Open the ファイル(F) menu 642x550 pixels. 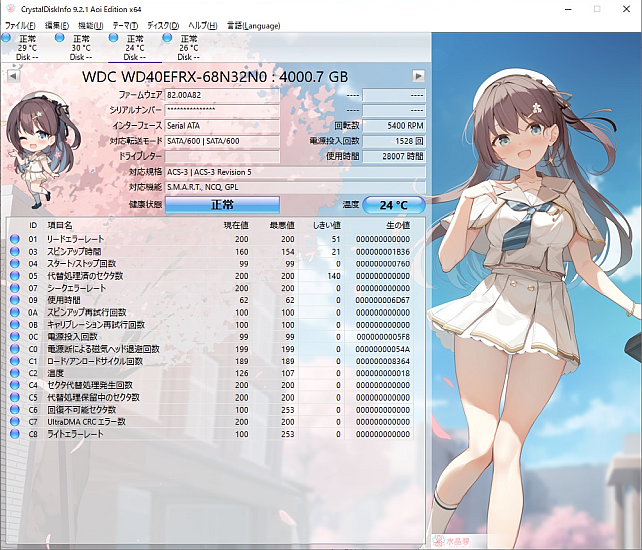click(20, 26)
